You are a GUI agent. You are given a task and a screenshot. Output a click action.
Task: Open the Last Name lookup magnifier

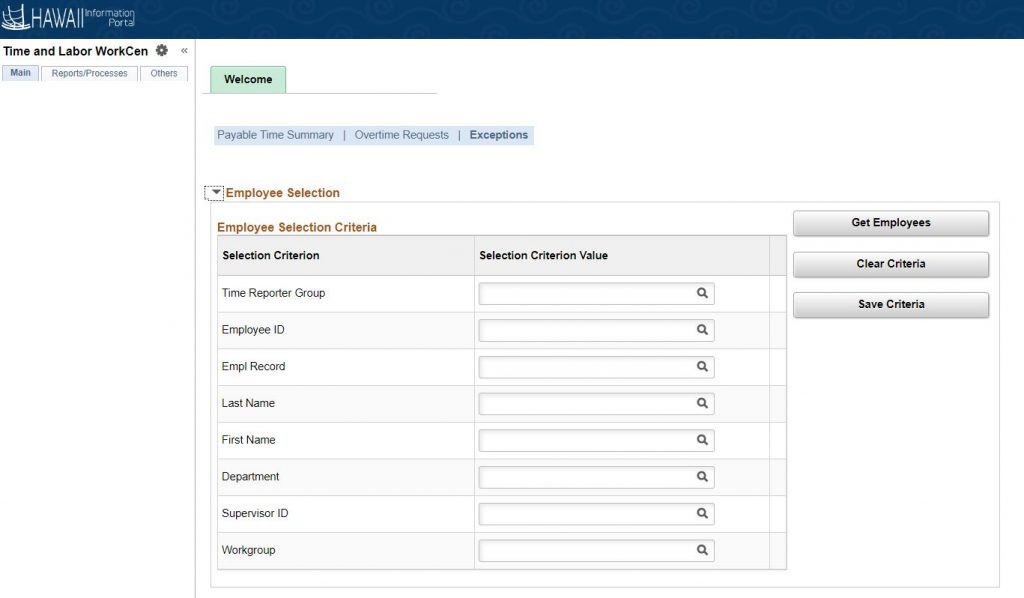click(703, 403)
